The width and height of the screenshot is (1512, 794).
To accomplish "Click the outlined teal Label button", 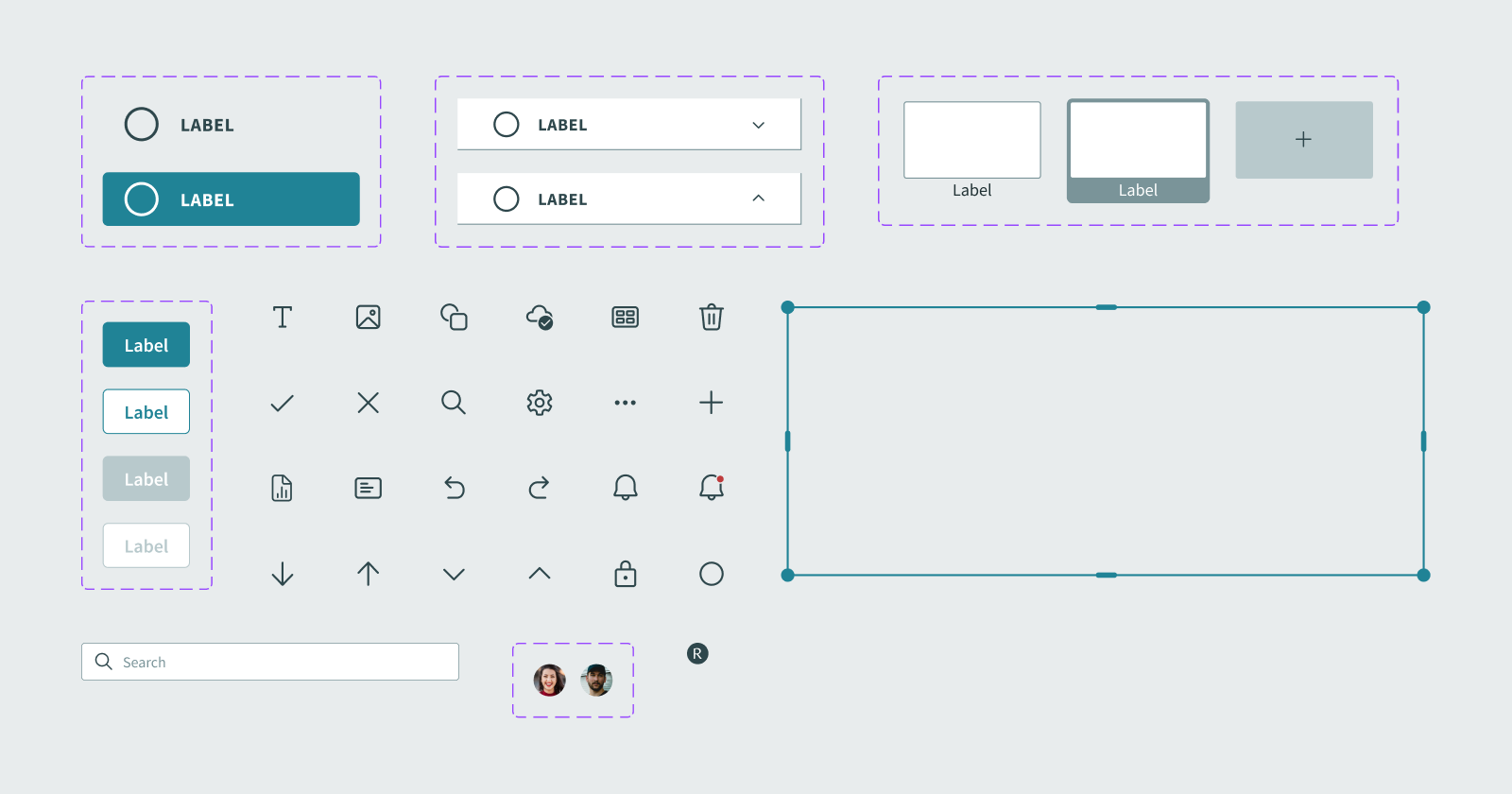I will (x=146, y=412).
